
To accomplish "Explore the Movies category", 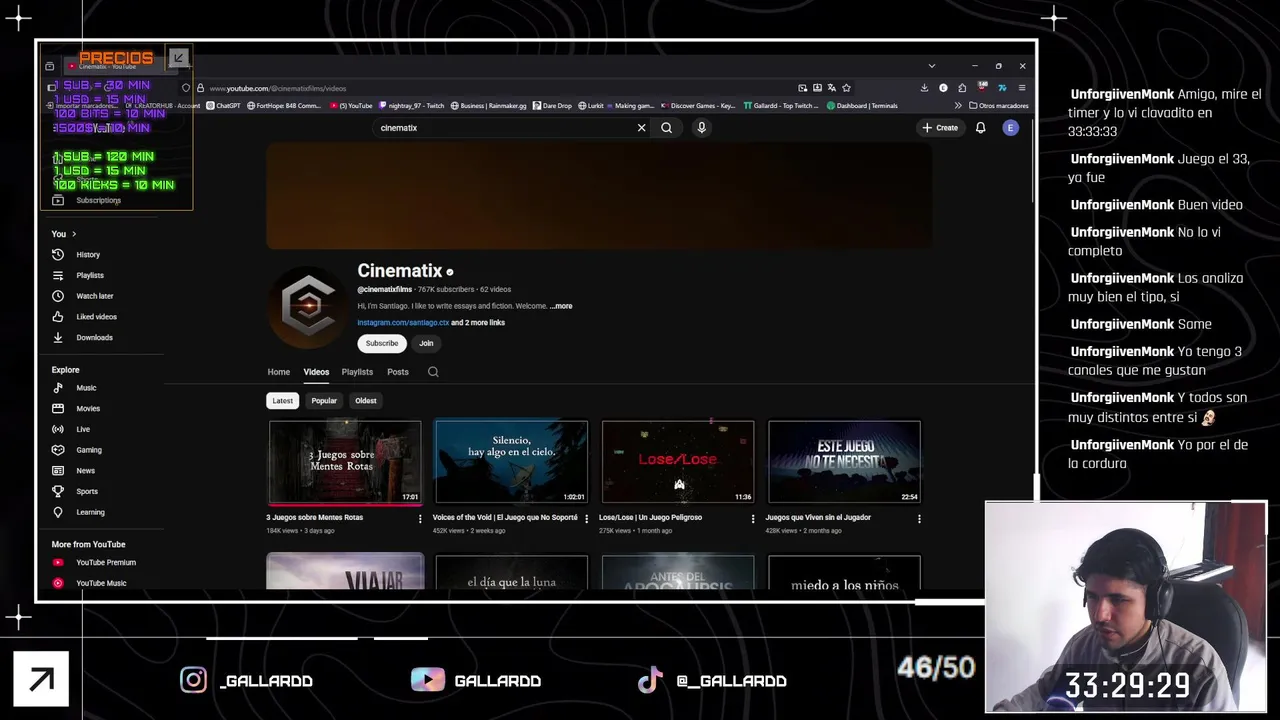I will point(88,409).
